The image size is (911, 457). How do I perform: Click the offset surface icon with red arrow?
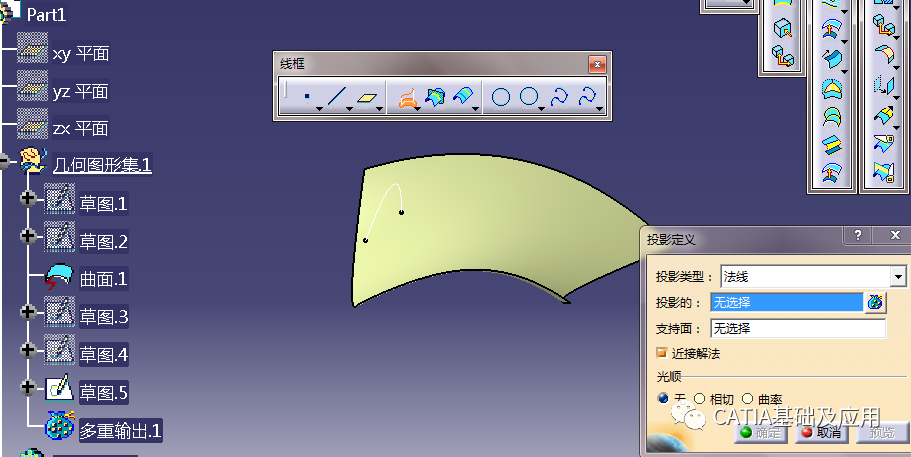coord(832,28)
